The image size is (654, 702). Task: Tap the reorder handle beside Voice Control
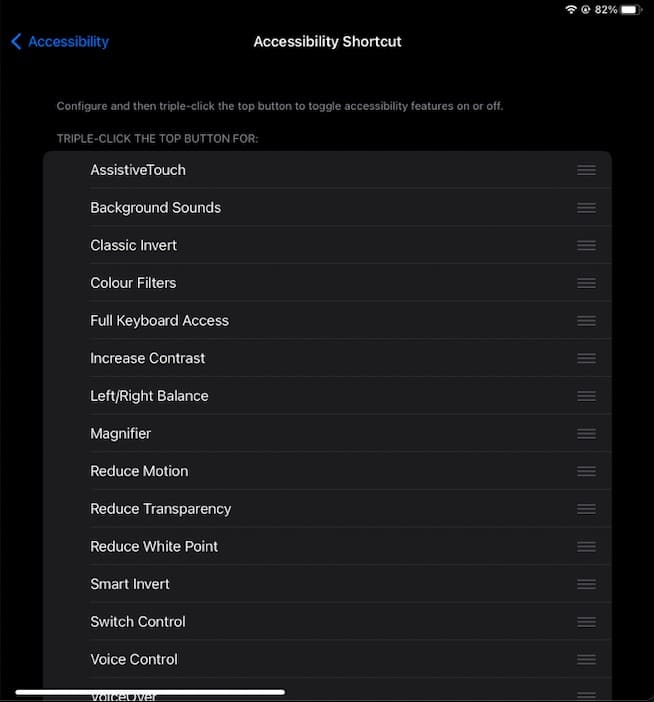[x=586, y=659]
